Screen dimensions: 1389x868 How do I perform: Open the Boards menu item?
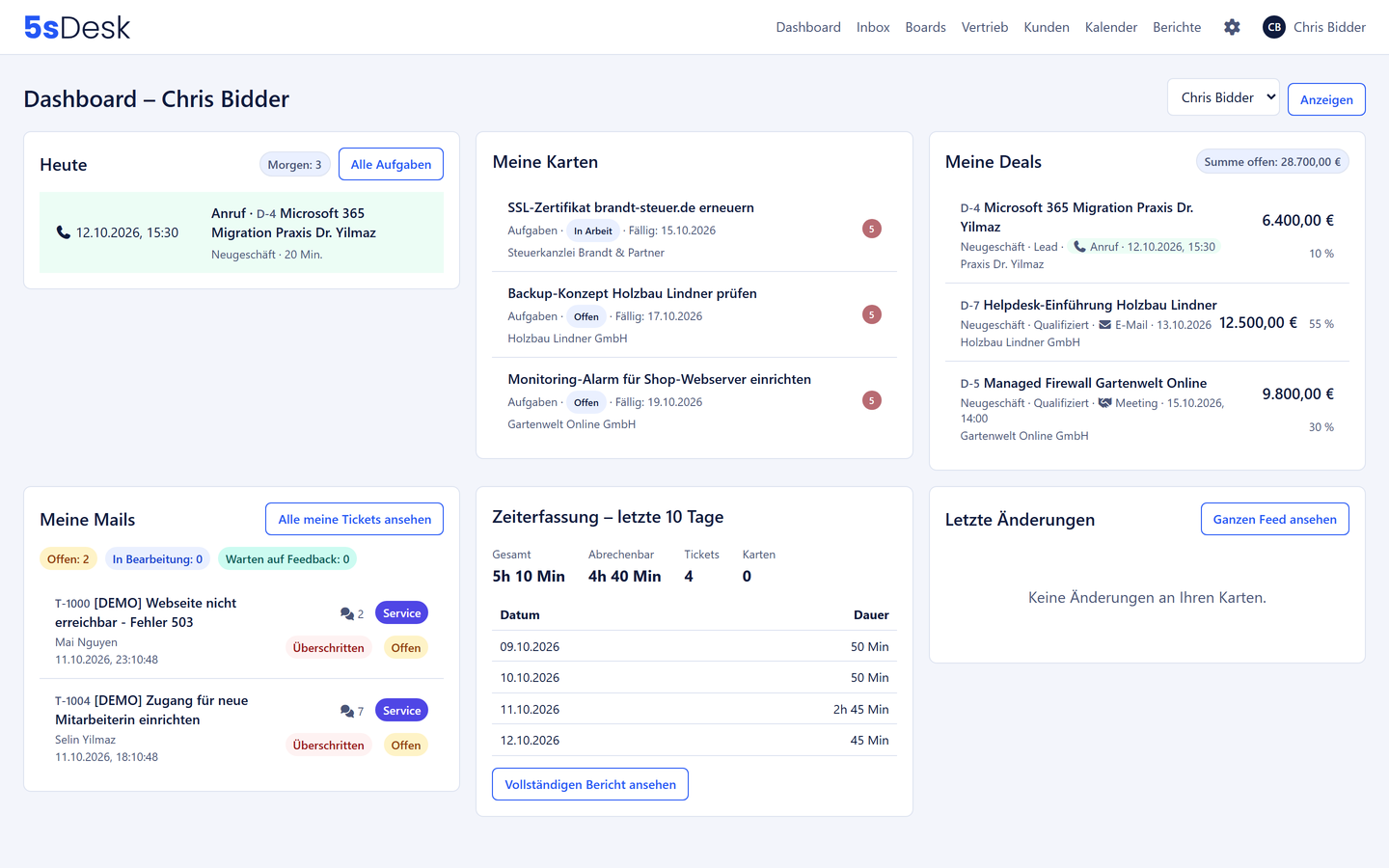[x=925, y=27]
